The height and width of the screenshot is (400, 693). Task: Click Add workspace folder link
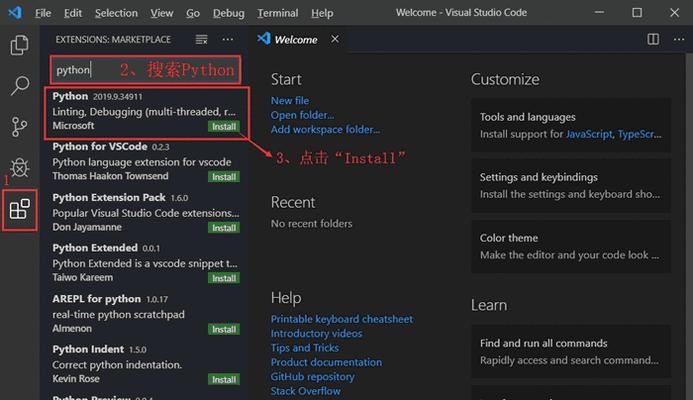[x=325, y=130]
